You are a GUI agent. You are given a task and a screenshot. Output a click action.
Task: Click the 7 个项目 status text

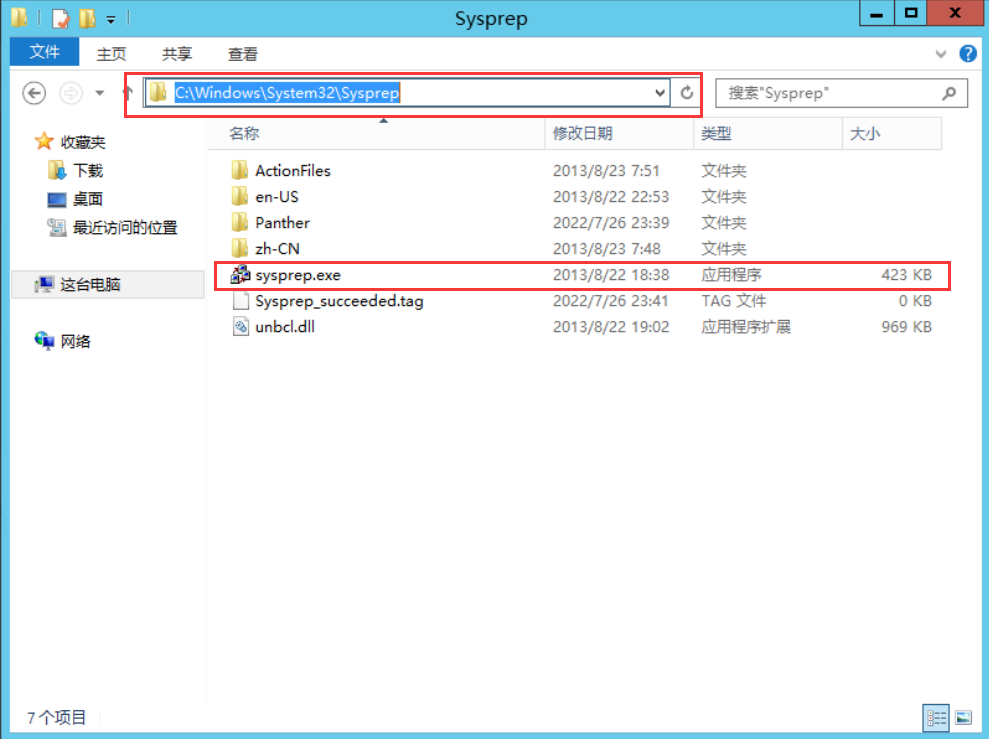click(x=56, y=717)
